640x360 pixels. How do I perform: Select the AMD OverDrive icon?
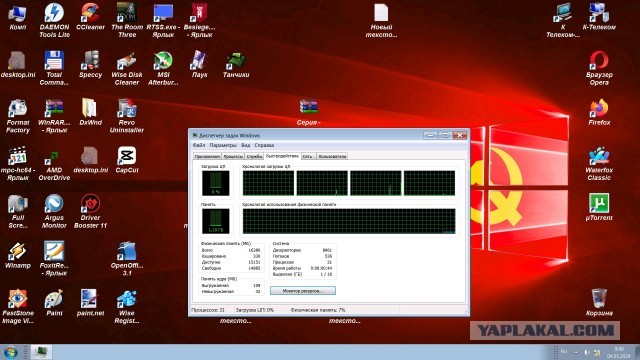(54, 163)
